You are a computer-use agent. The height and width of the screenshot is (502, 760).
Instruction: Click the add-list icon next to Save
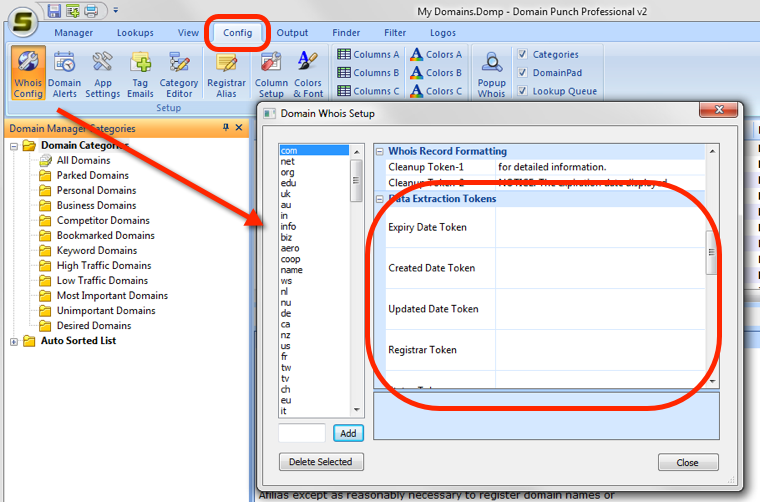tap(73, 10)
